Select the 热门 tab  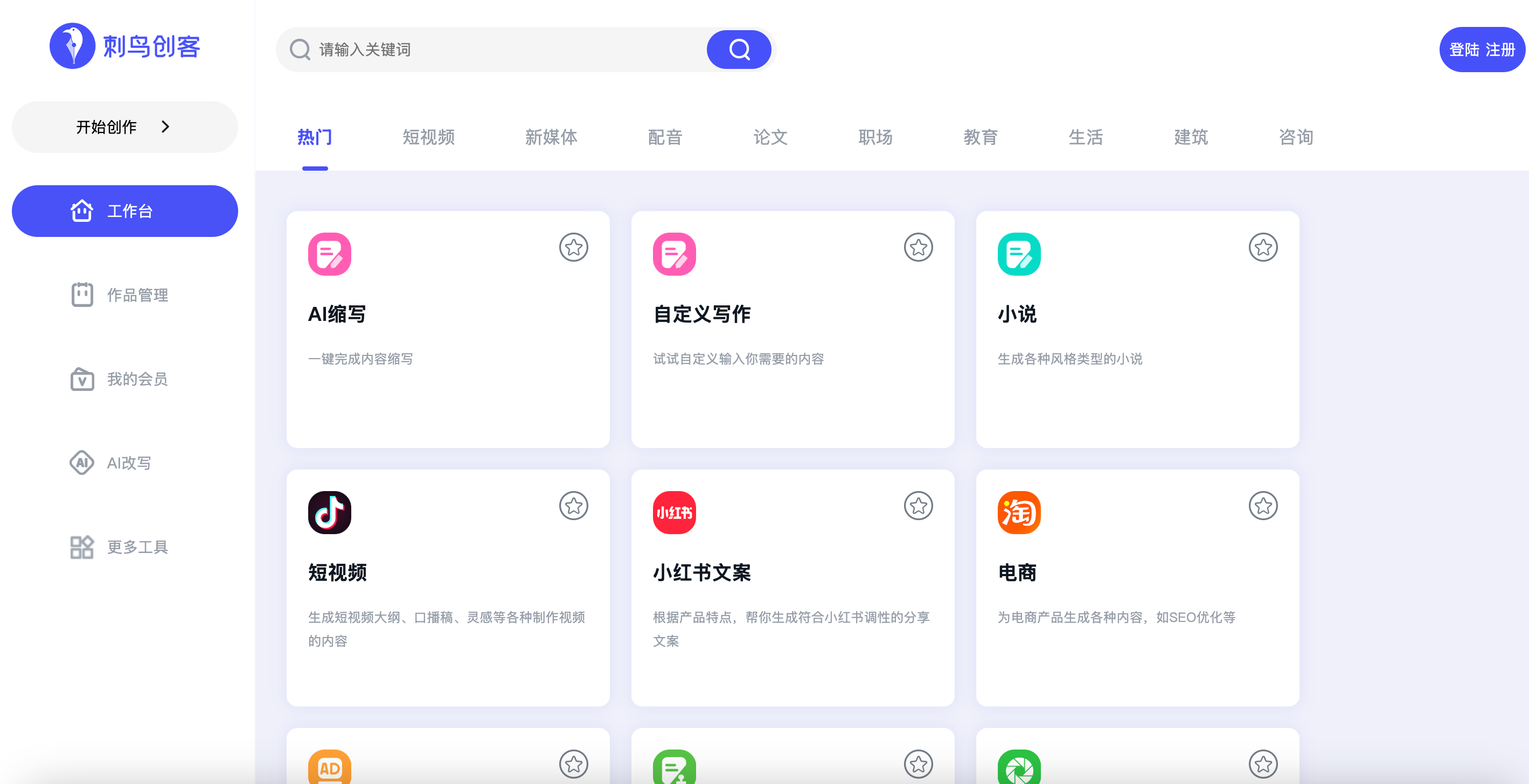click(315, 137)
